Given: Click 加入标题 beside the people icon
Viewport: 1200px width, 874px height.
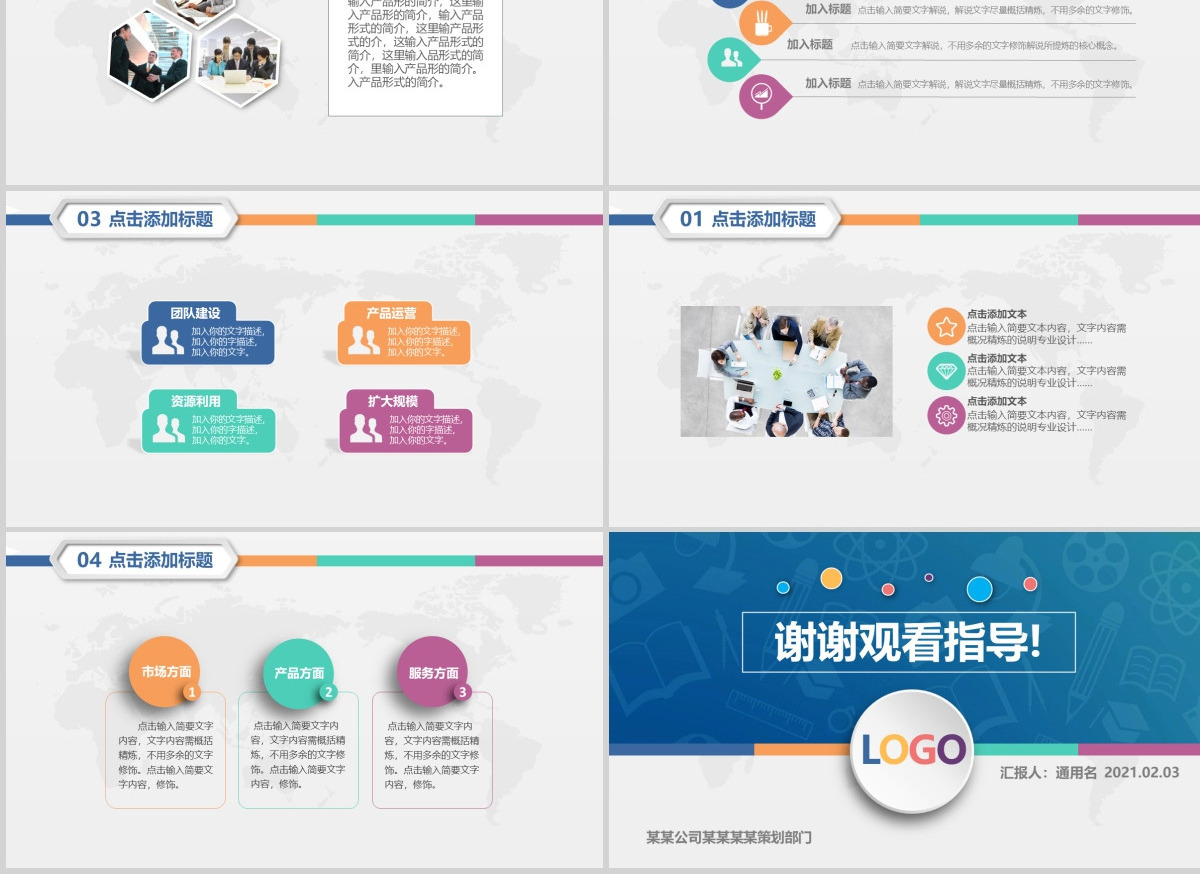Looking at the screenshot, I should click(809, 45).
